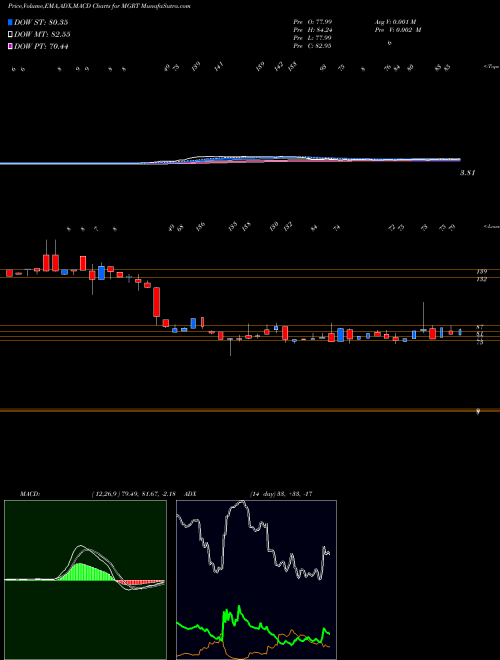Select the DOW PT: 70.44 label
Viewport: 500px width, 660px height.
click(41, 46)
